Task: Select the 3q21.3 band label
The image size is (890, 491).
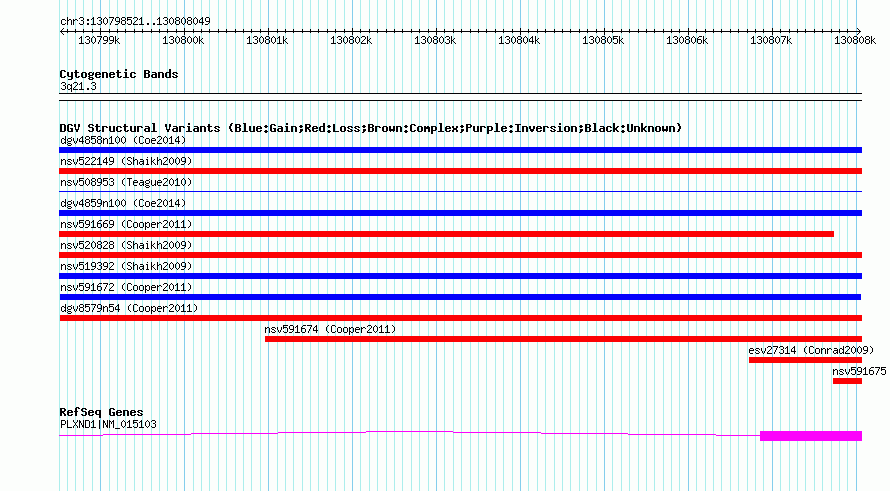Action: coord(78,86)
